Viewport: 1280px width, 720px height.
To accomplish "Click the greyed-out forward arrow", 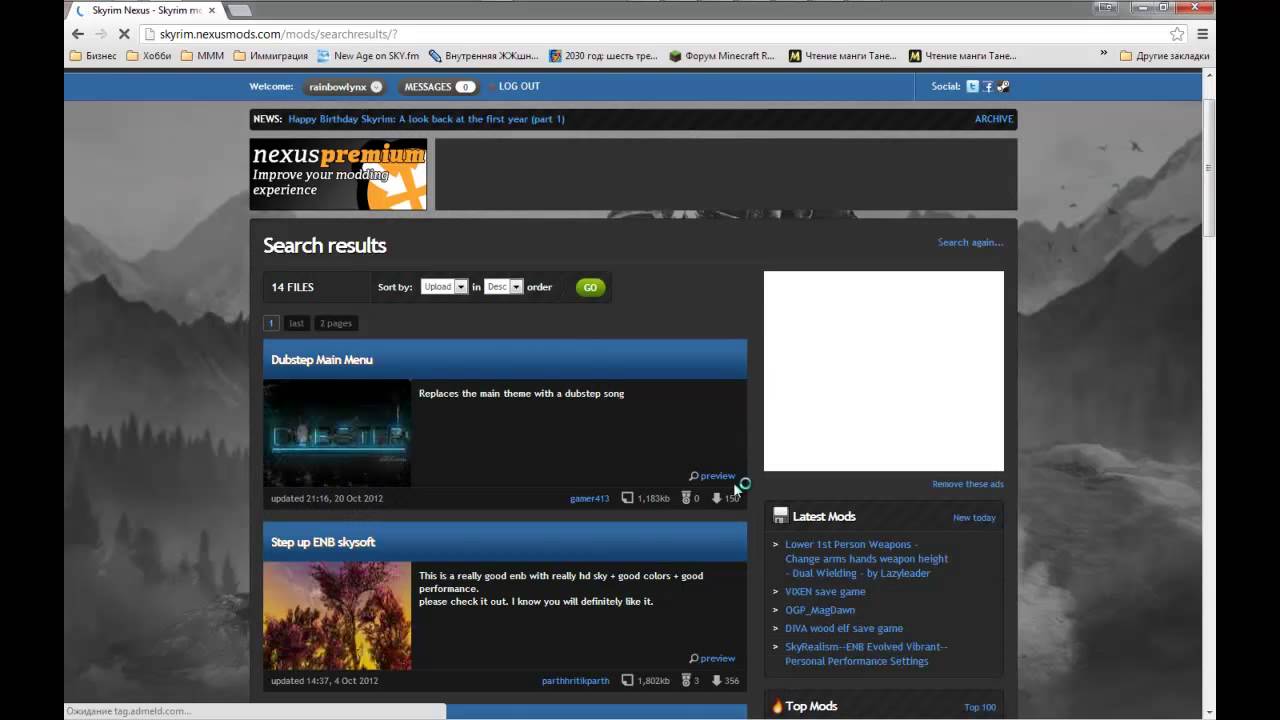I will click(x=100, y=34).
